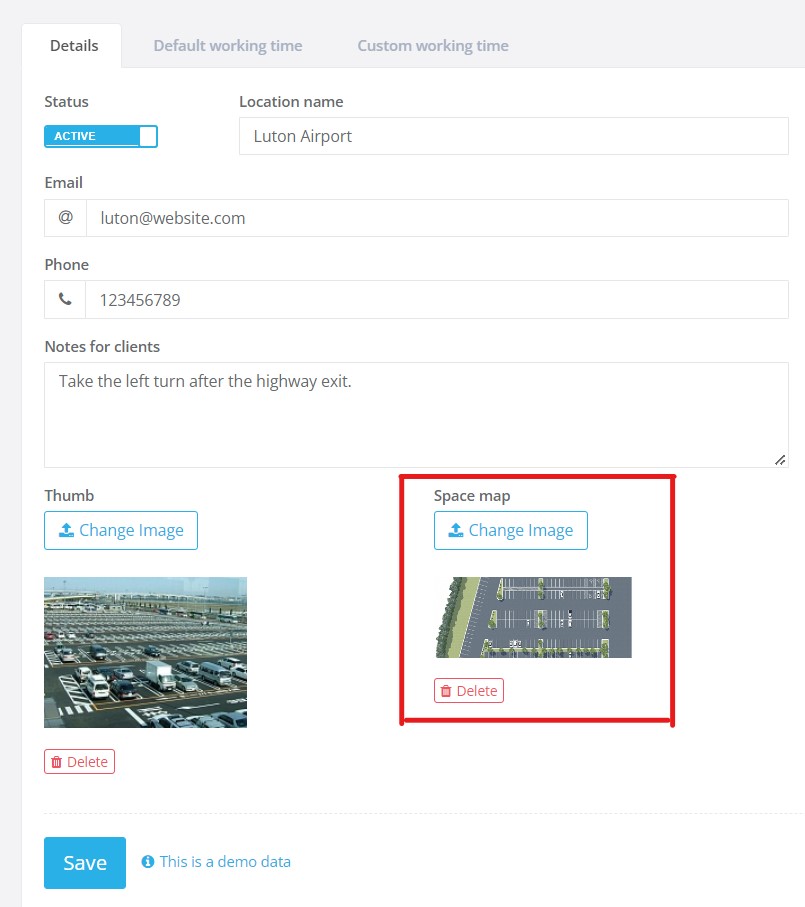Click the Status label
805x907 pixels.
pyautogui.click(x=67, y=102)
